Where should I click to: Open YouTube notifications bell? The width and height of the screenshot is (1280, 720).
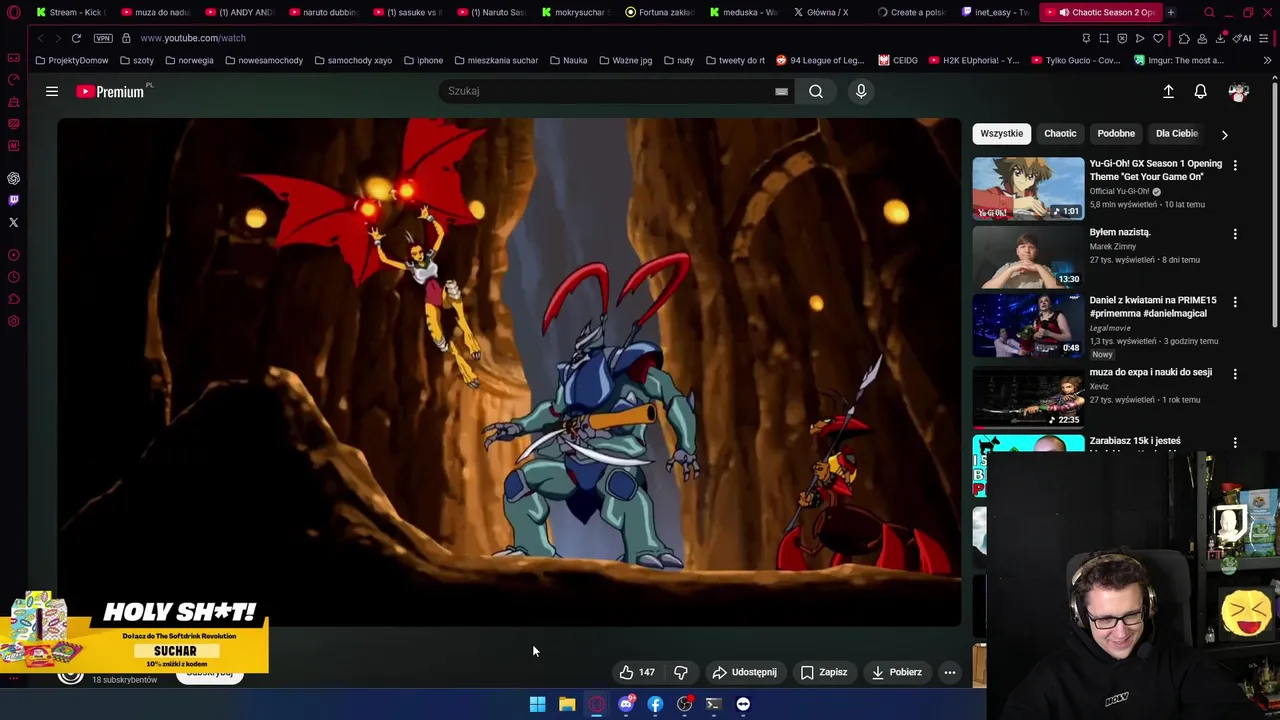click(x=1201, y=91)
